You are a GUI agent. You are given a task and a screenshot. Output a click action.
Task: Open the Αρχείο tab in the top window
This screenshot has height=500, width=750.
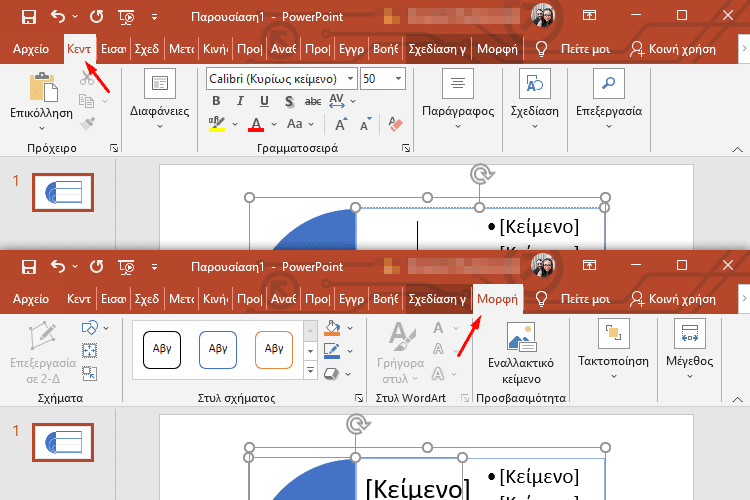click(x=31, y=49)
